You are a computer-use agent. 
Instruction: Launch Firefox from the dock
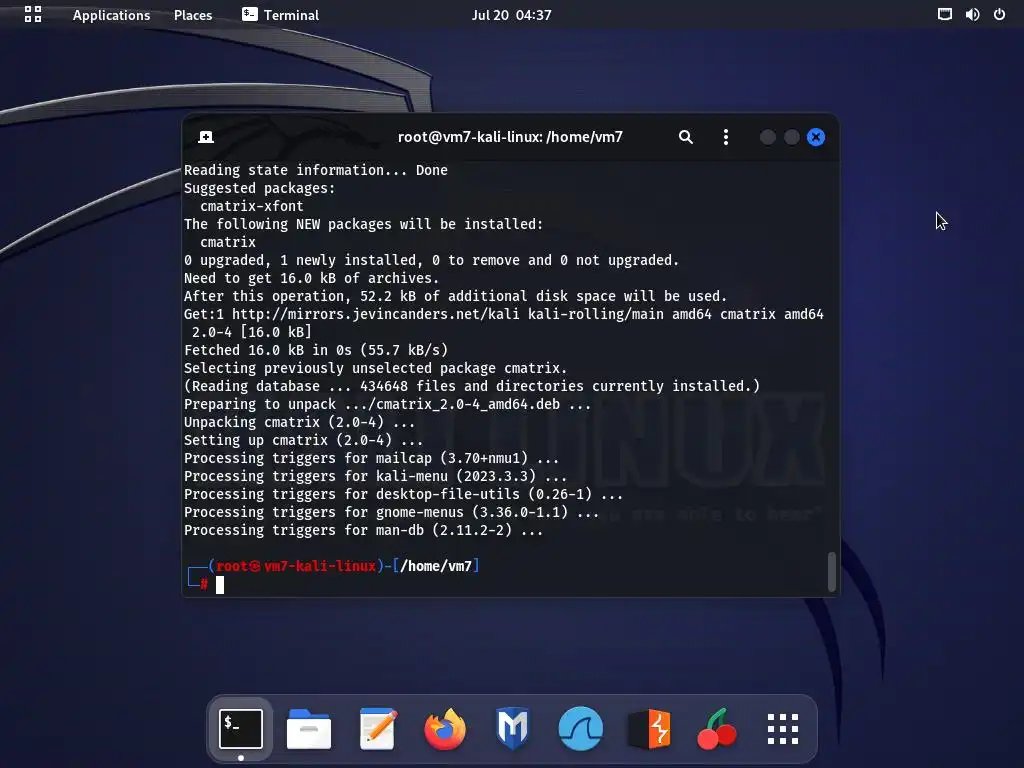point(445,729)
